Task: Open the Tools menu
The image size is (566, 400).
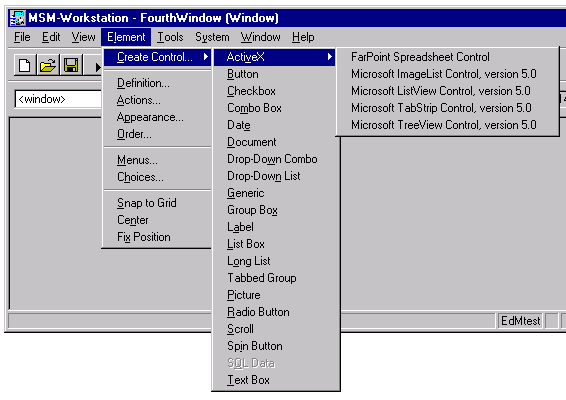Action: (170, 37)
